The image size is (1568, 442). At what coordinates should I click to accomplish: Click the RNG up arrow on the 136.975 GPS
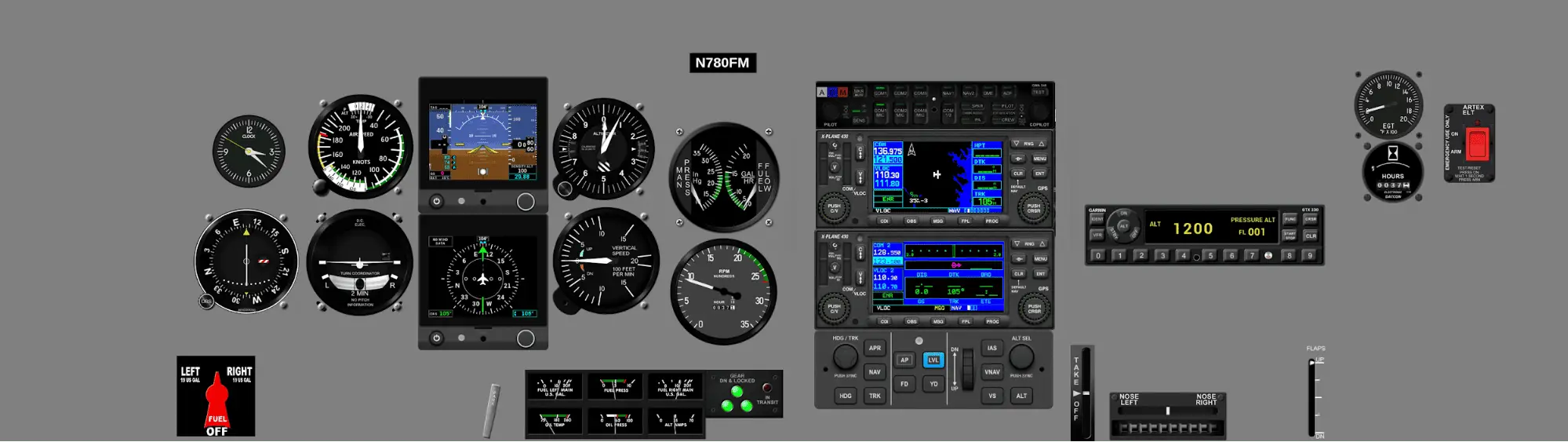pos(1041,144)
